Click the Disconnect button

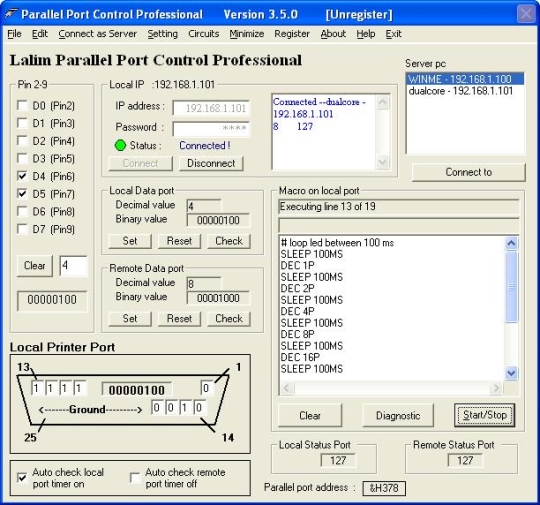pos(211,163)
